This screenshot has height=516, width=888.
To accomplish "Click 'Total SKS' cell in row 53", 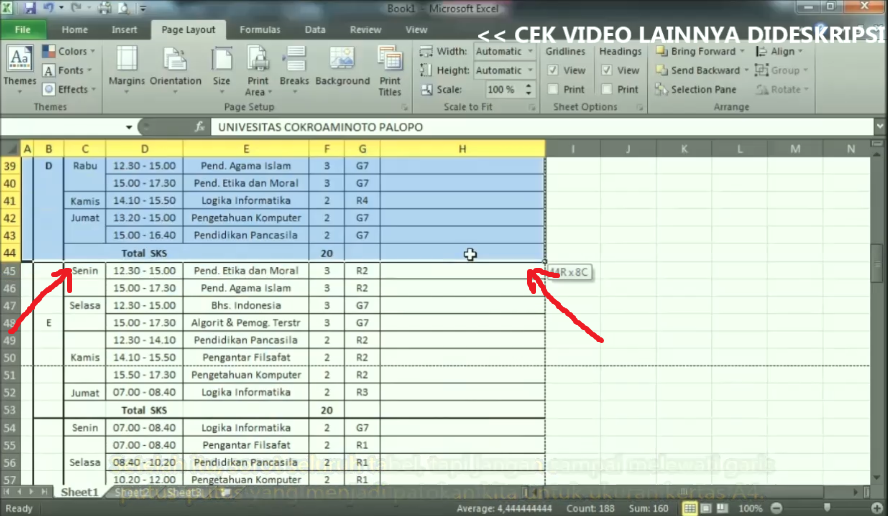I will pos(144,410).
